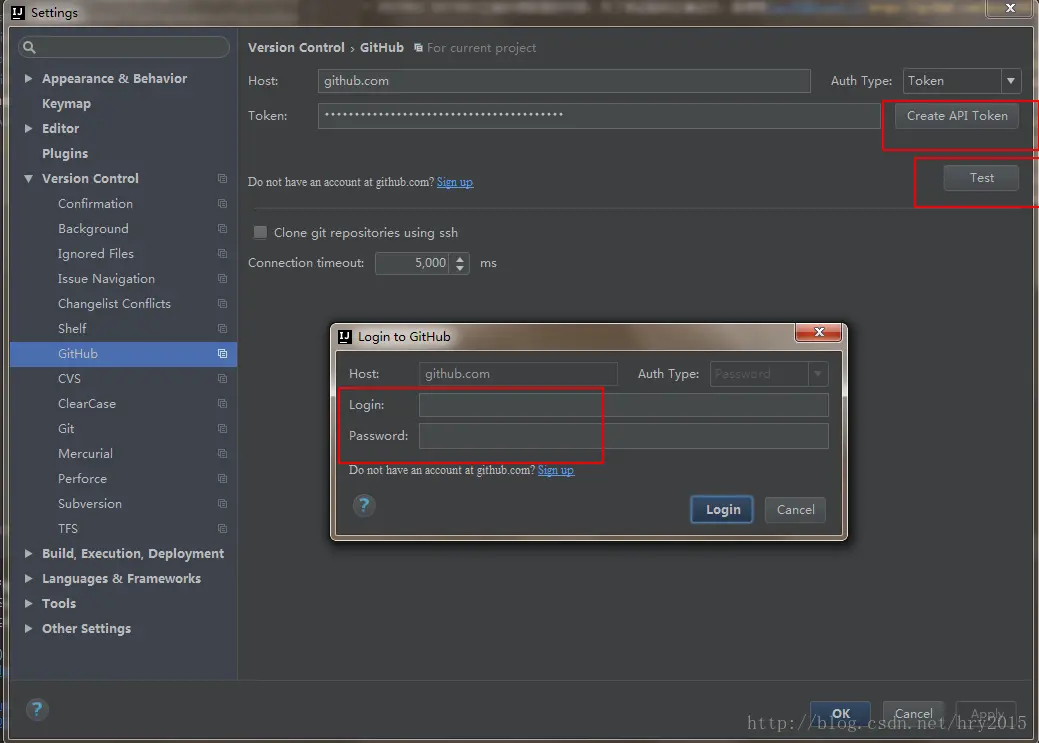Viewport: 1039px width, 743px height.
Task: Select Git under Version Control
Action: tap(66, 429)
